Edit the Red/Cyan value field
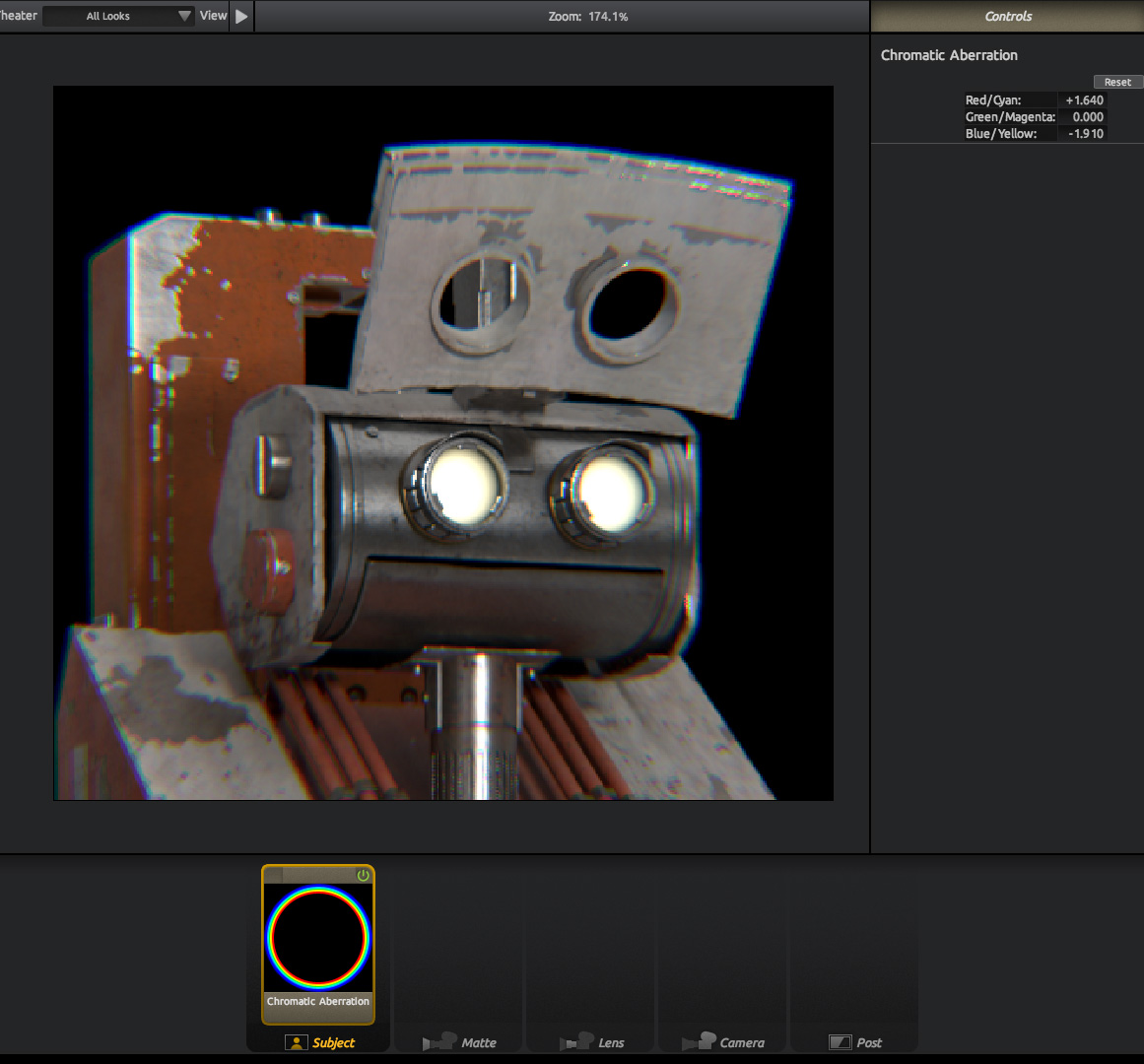Screen dimensions: 1144x1064 pyautogui.click(x=1083, y=100)
